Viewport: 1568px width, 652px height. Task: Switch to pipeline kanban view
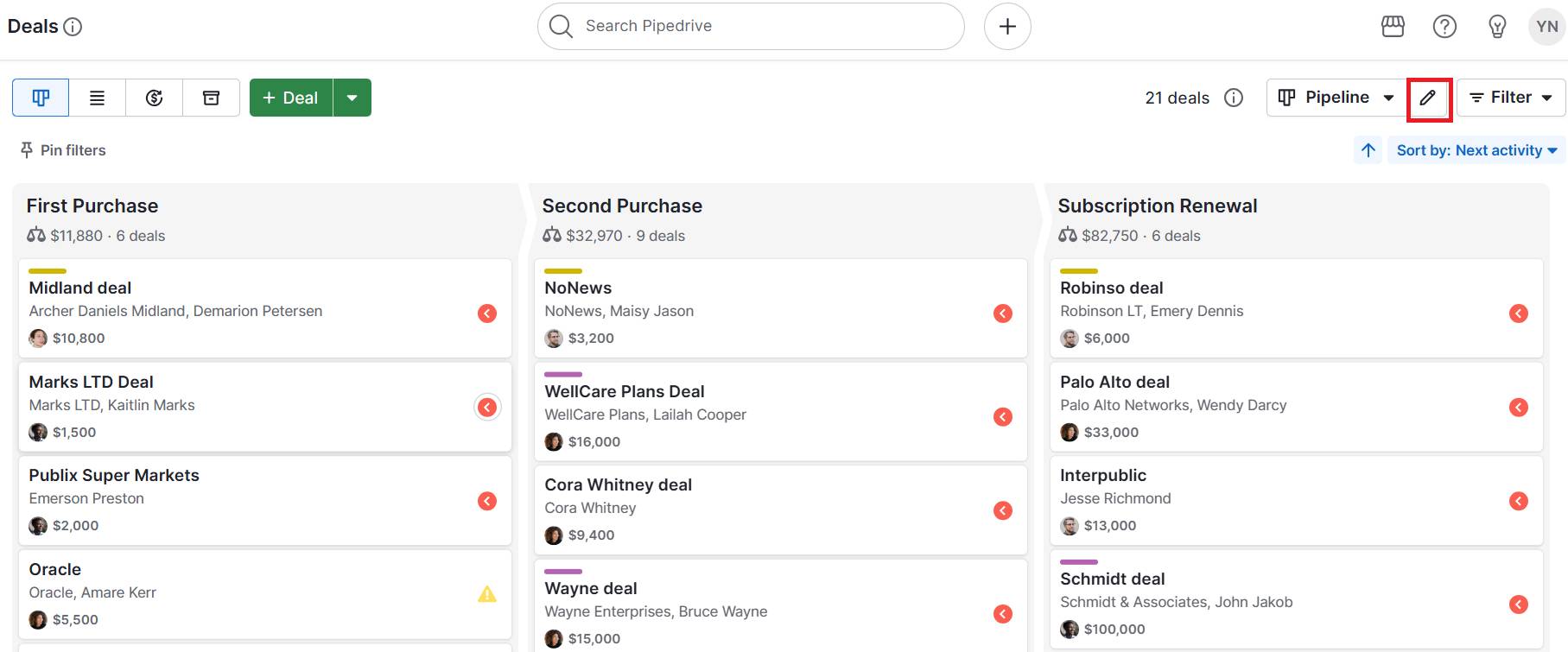(x=41, y=98)
